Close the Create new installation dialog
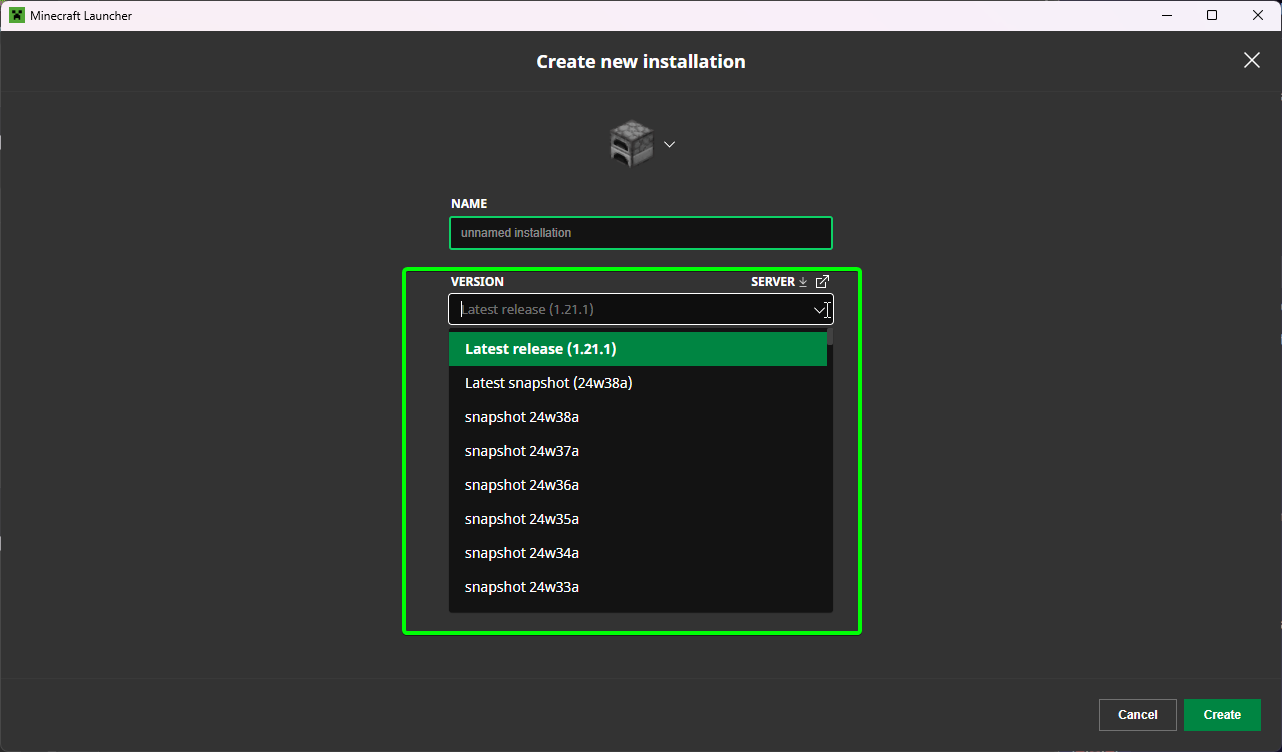 point(1251,61)
